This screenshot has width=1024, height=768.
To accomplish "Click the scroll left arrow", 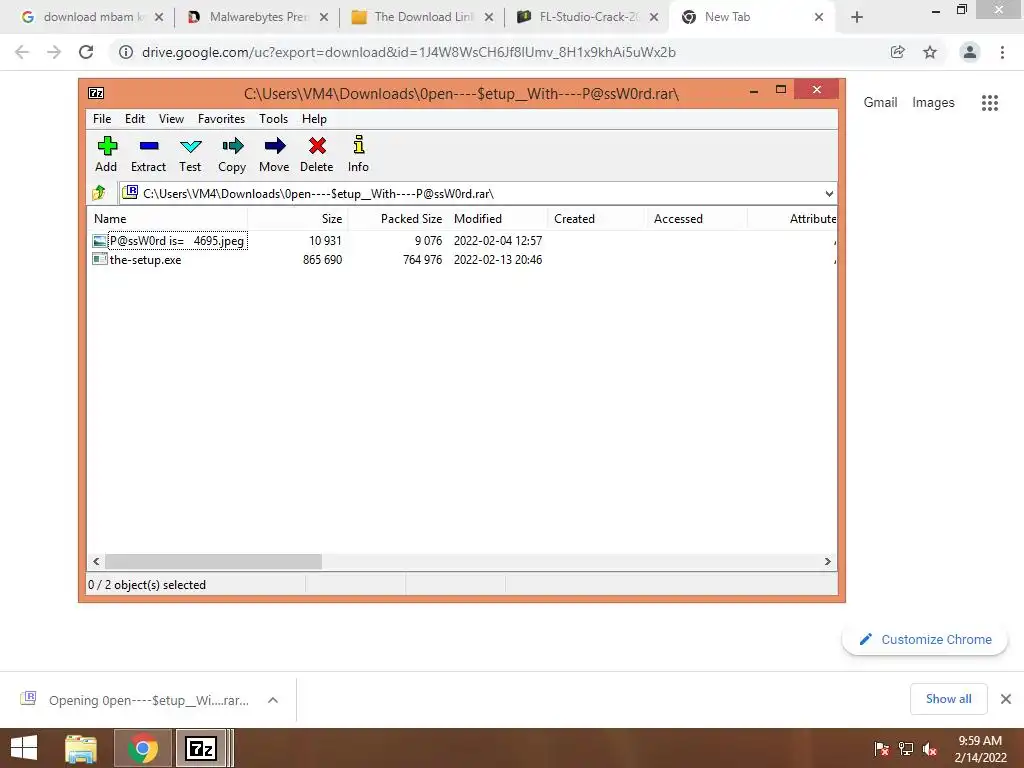I will pyautogui.click(x=97, y=562).
